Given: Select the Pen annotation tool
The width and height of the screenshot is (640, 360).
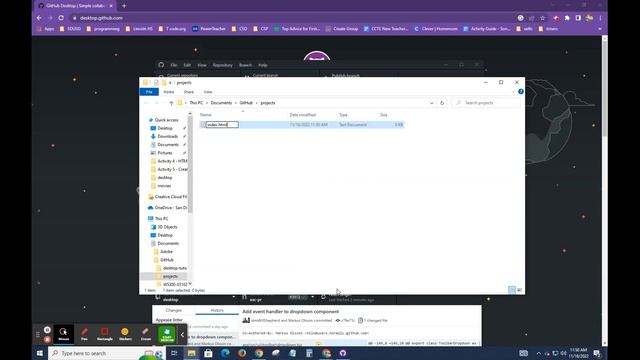Looking at the screenshot, I should [84, 334].
